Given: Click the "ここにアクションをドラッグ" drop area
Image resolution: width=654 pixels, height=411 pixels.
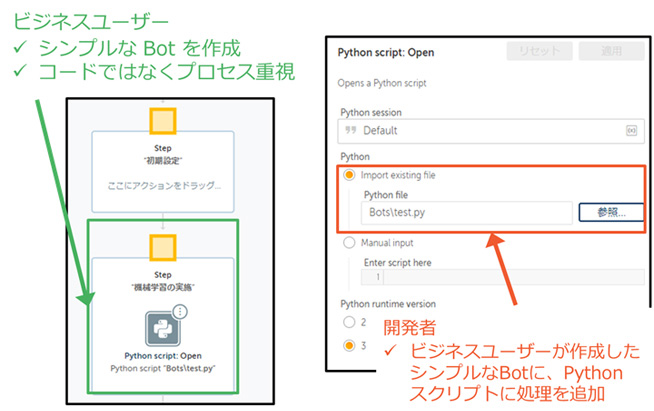Looking at the screenshot, I should (162, 185).
